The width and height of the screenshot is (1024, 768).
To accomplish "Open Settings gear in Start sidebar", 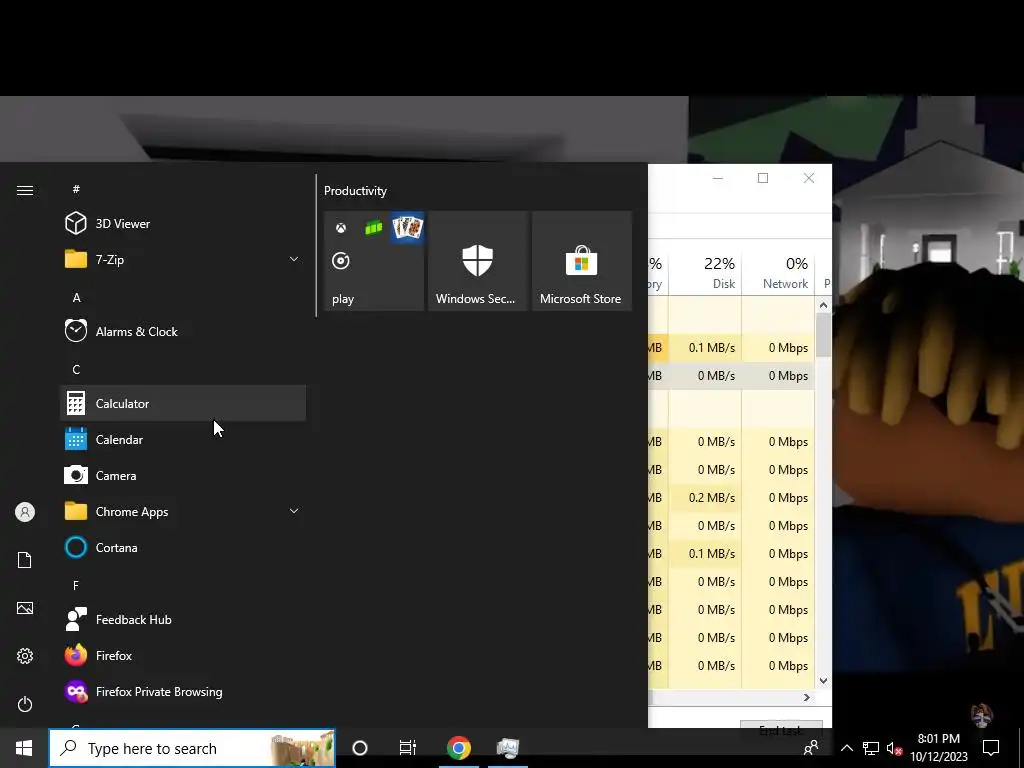I will (x=25, y=656).
